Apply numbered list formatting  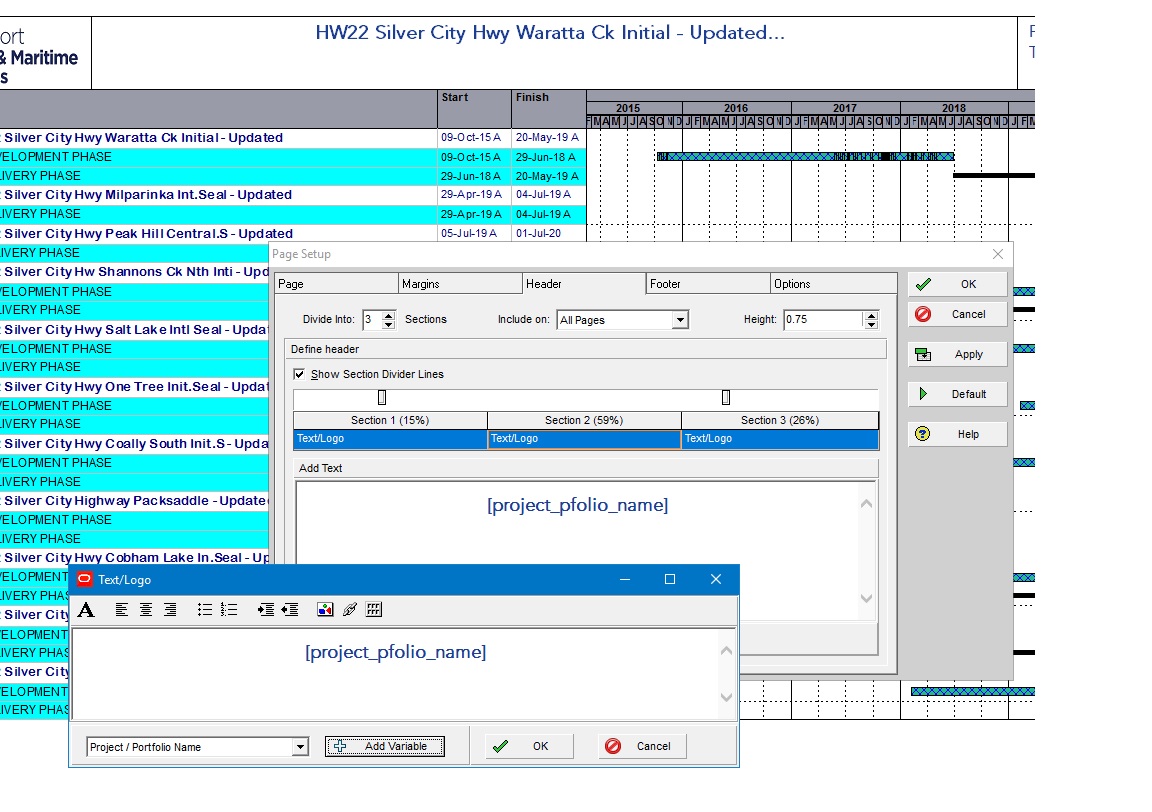click(x=229, y=610)
